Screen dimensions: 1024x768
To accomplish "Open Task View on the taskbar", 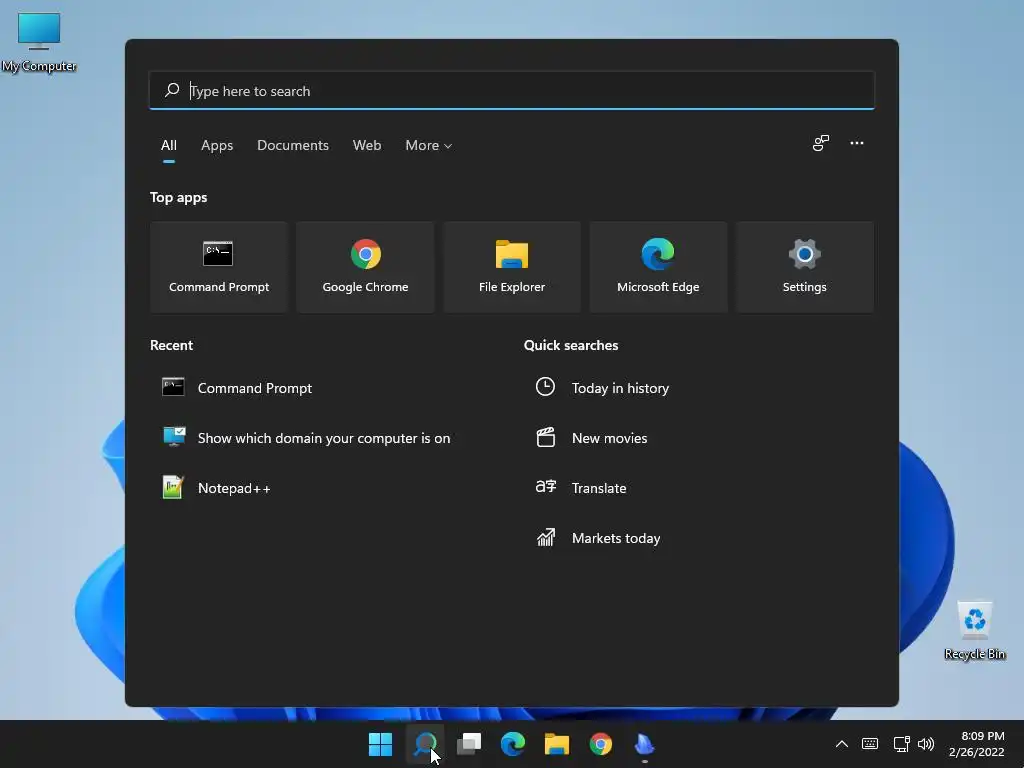I will point(469,744).
